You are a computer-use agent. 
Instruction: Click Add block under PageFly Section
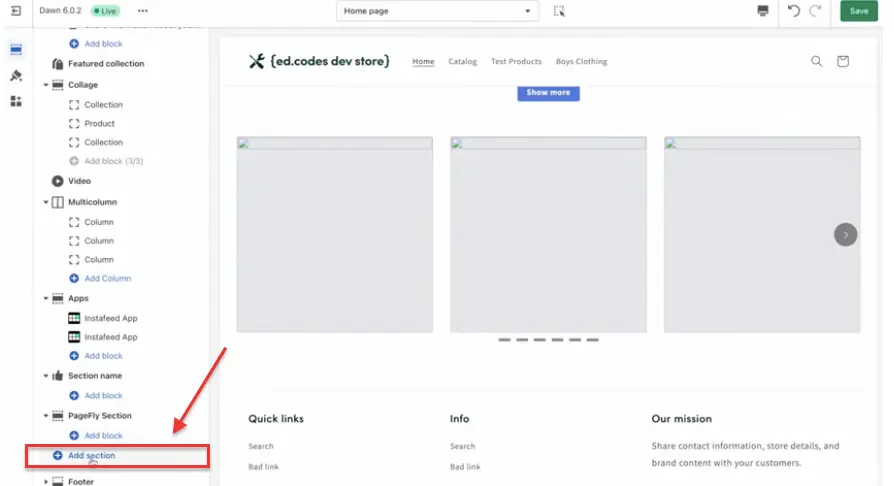point(103,435)
